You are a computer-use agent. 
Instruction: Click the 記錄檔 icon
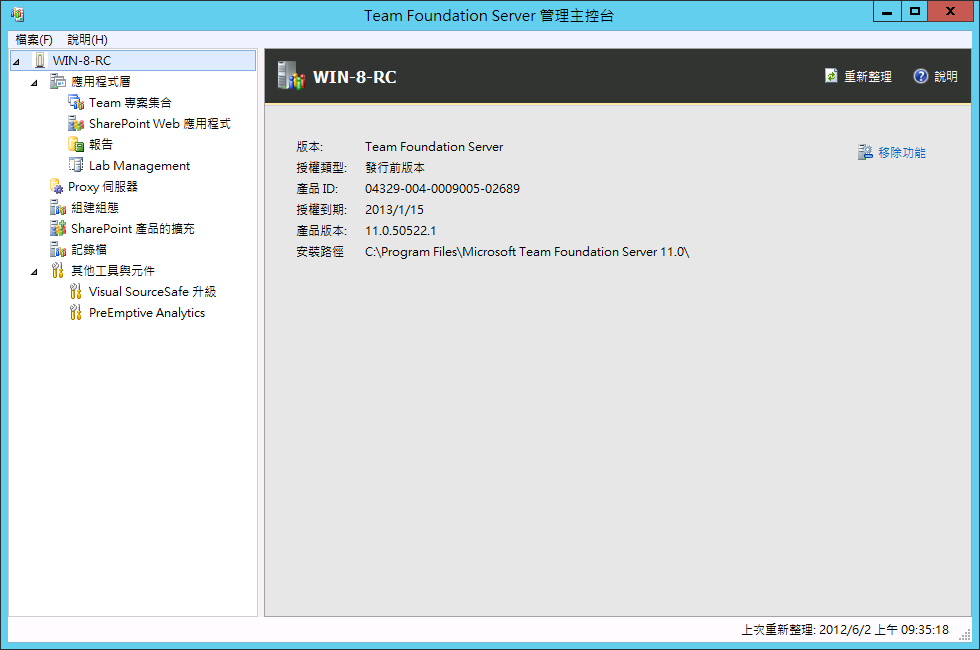click(x=58, y=249)
